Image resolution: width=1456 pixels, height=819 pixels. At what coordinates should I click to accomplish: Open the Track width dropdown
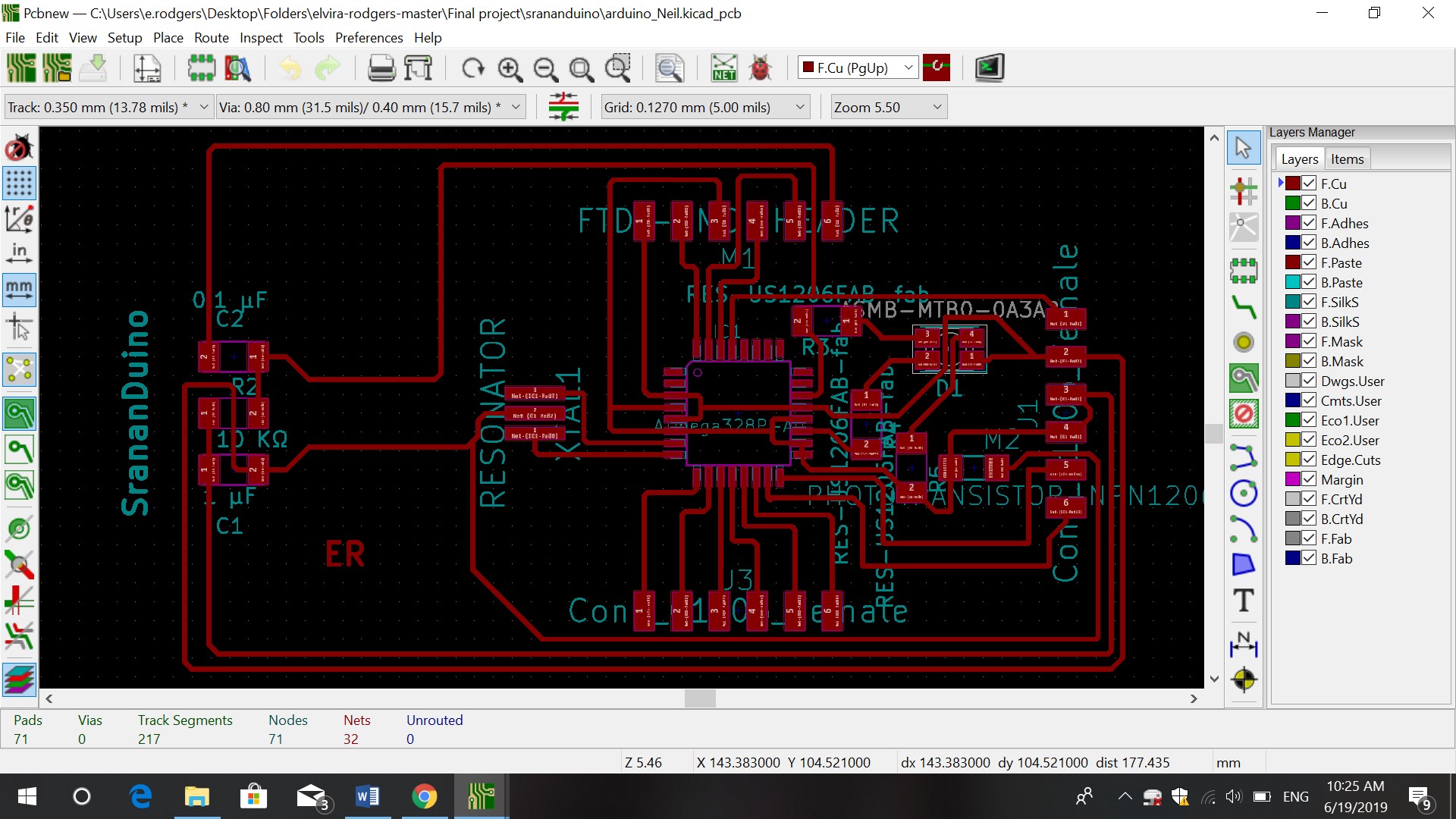(203, 108)
